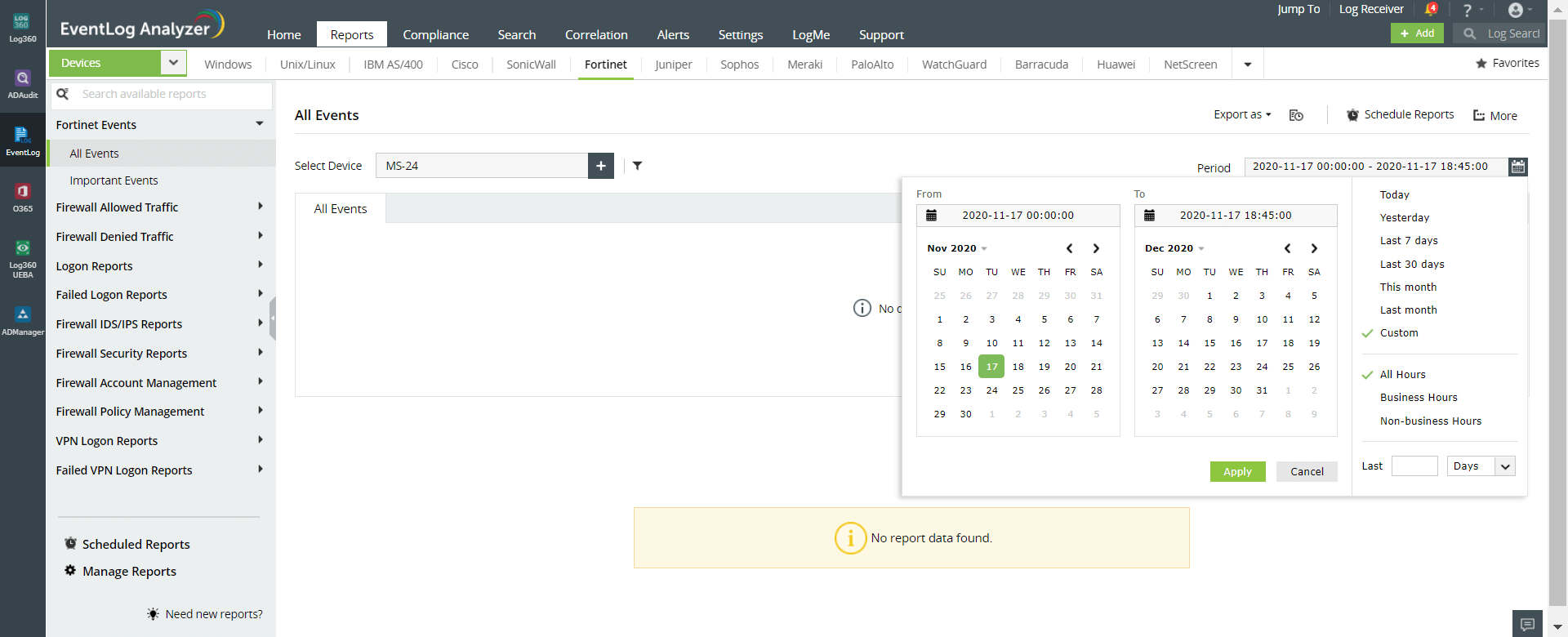Select the Last month option
Image resolution: width=1568 pixels, height=637 pixels.
(x=1408, y=310)
